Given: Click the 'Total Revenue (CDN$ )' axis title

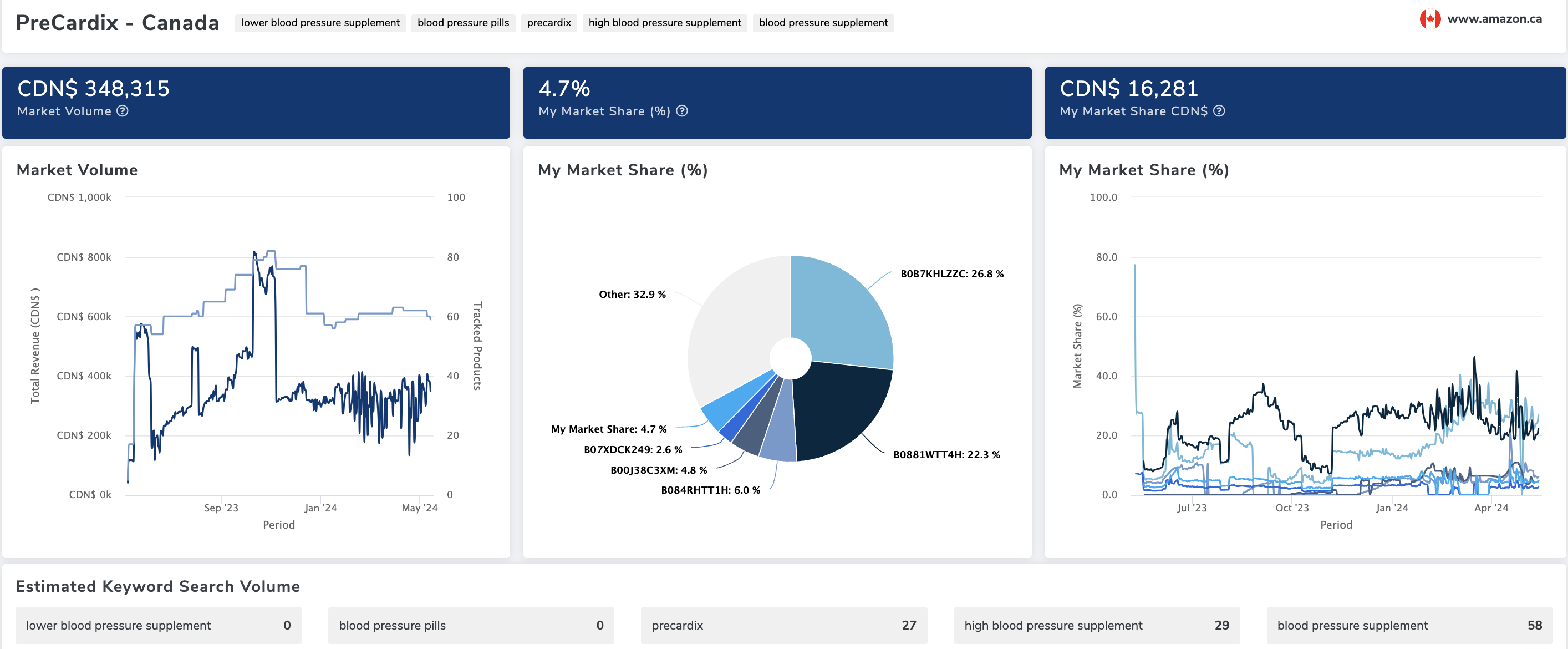Looking at the screenshot, I should coord(35,346).
